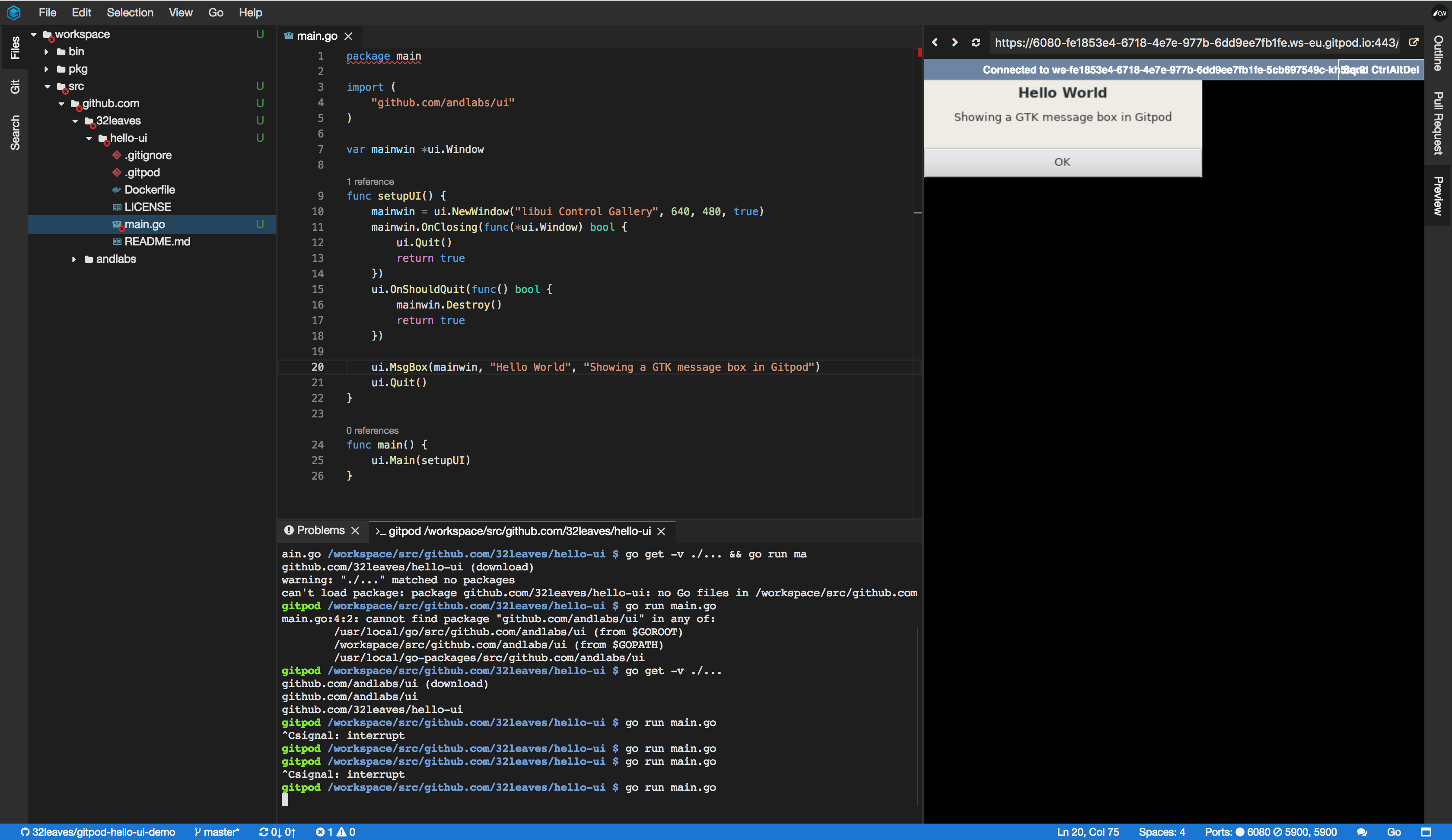Toggle the Outline side panel
The height and width of the screenshot is (840, 1452).
point(1438,53)
